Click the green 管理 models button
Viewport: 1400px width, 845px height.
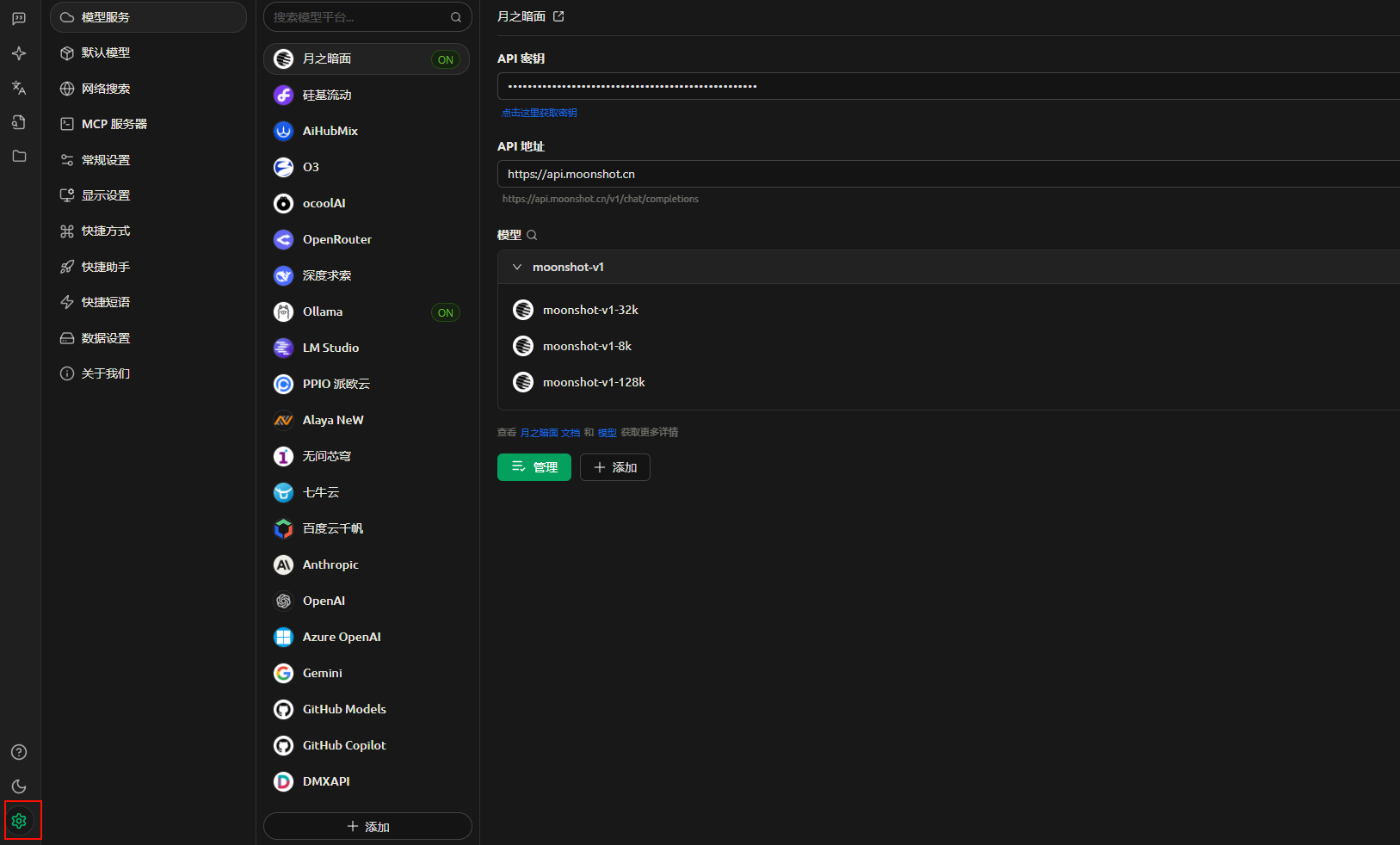click(534, 467)
